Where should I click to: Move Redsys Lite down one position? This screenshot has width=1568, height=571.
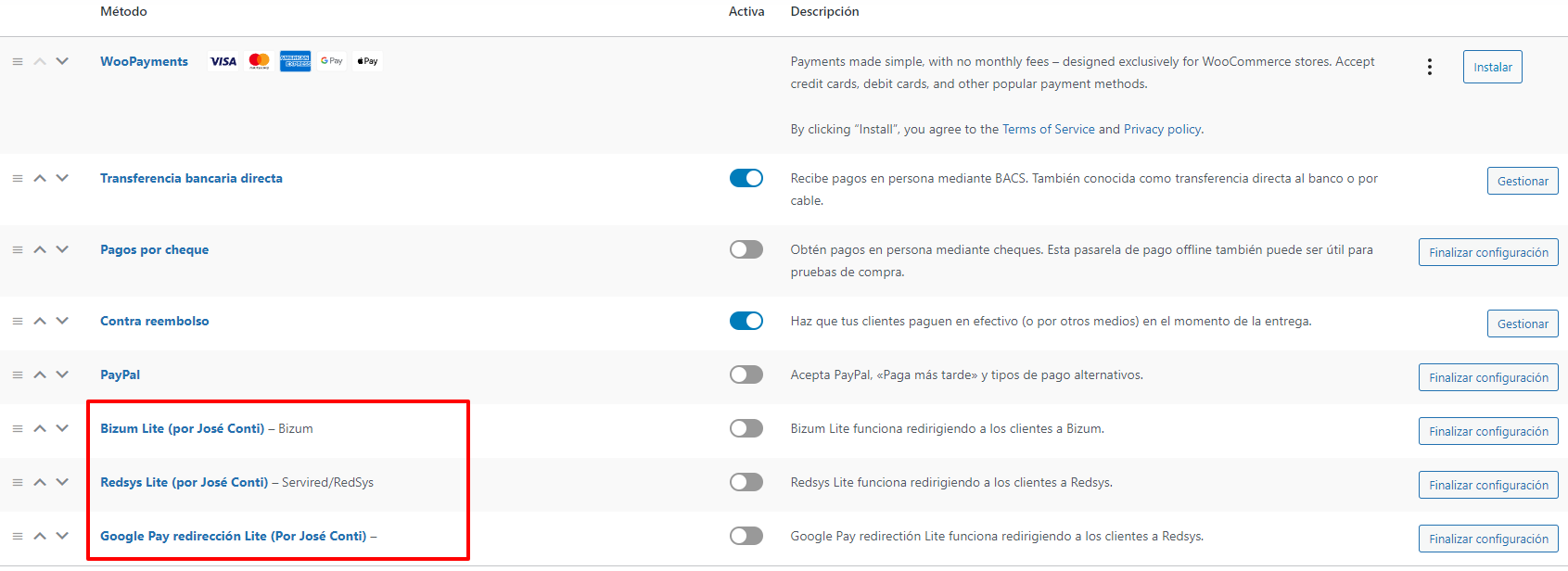62,482
